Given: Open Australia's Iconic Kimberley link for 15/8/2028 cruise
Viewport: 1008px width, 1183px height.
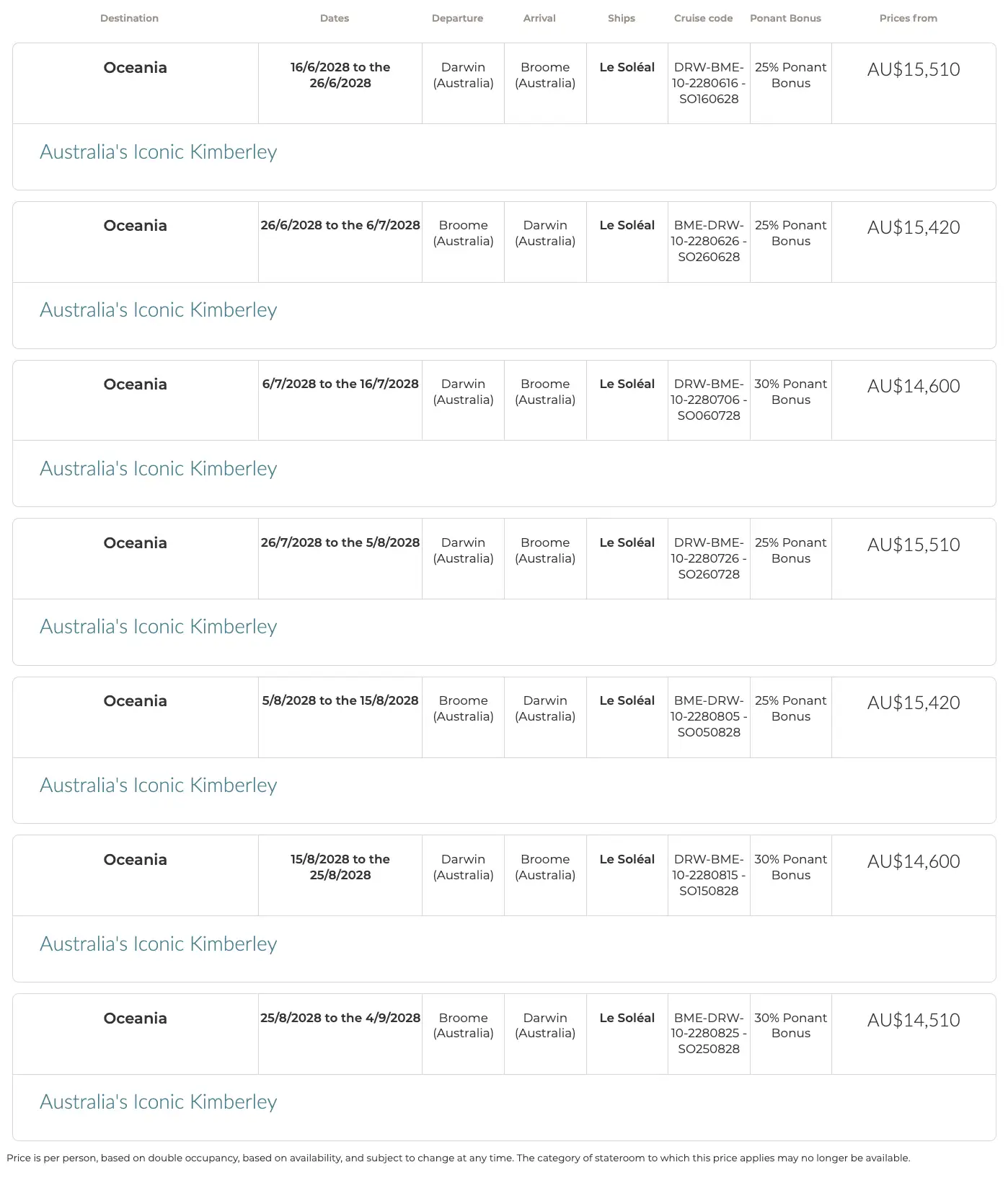Looking at the screenshot, I should (x=158, y=944).
